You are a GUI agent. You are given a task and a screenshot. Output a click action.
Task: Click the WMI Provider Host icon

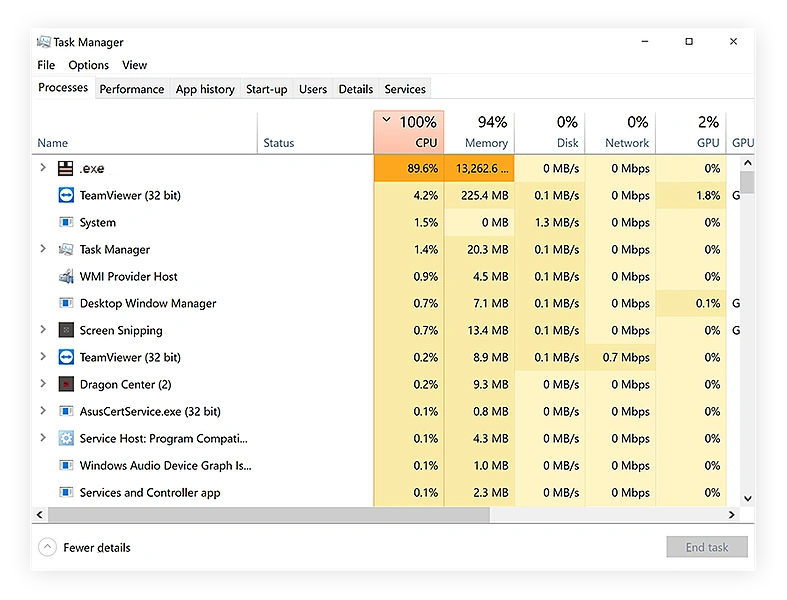tap(66, 277)
